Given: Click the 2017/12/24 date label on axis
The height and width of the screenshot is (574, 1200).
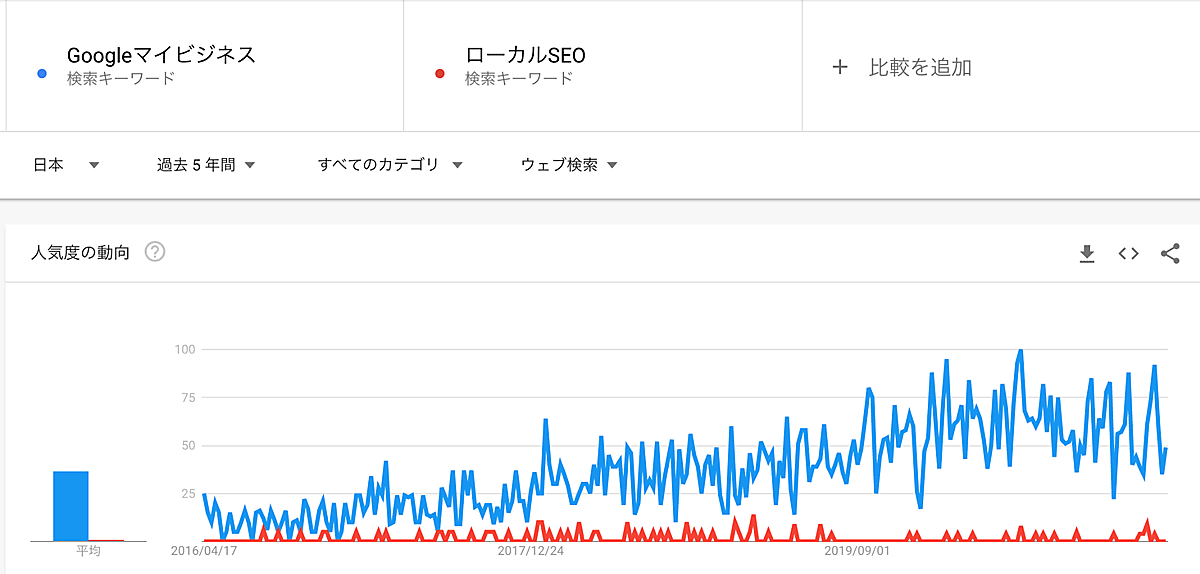Looking at the screenshot, I should (x=530, y=550).
